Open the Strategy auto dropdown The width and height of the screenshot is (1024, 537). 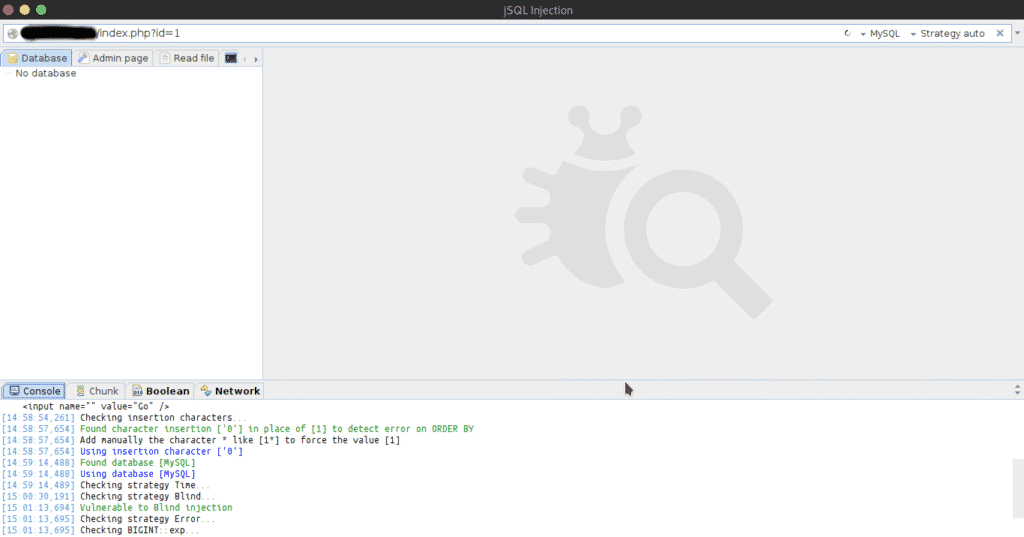pos(947,34)
